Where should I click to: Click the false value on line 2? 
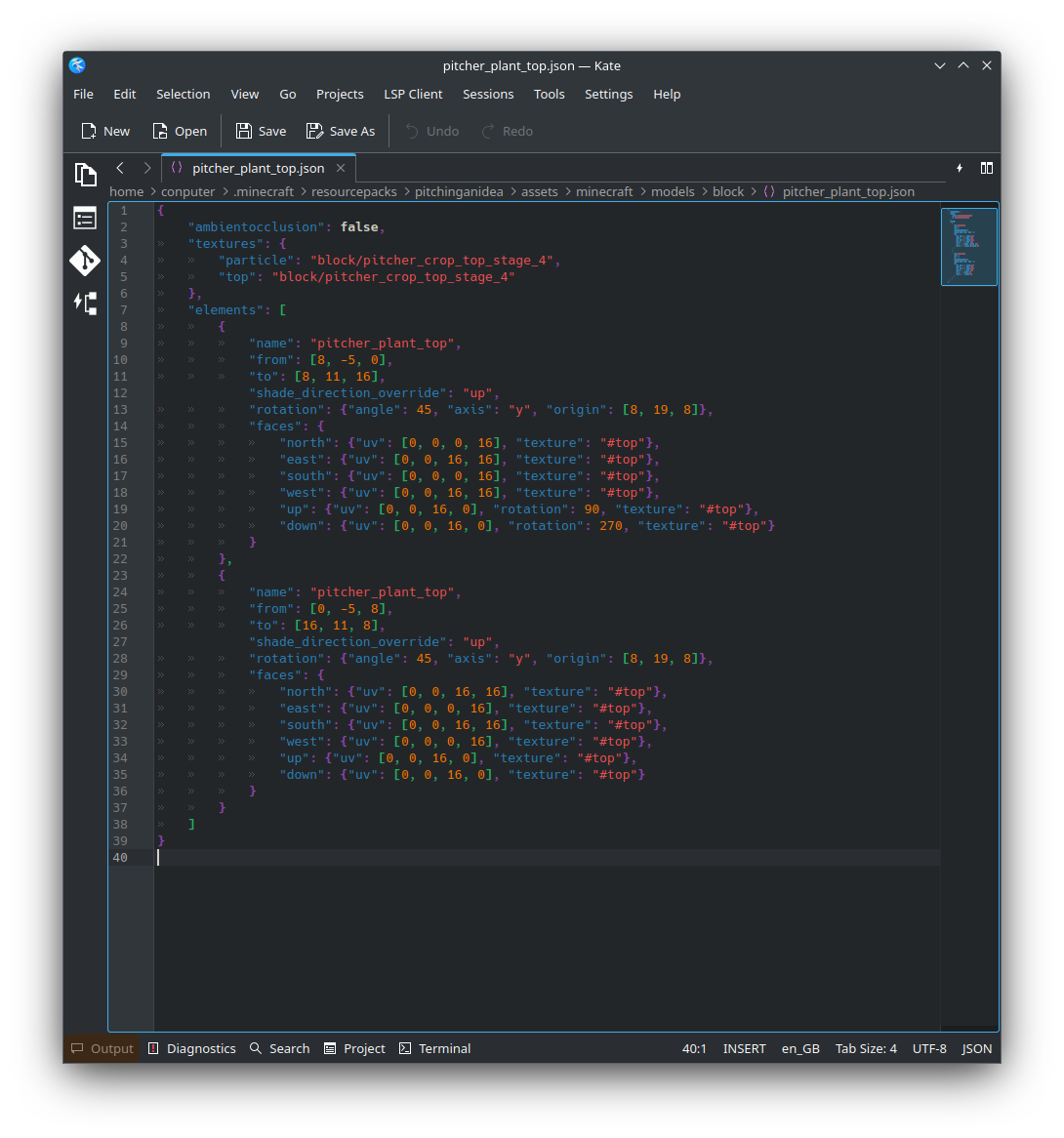(359, 227)
